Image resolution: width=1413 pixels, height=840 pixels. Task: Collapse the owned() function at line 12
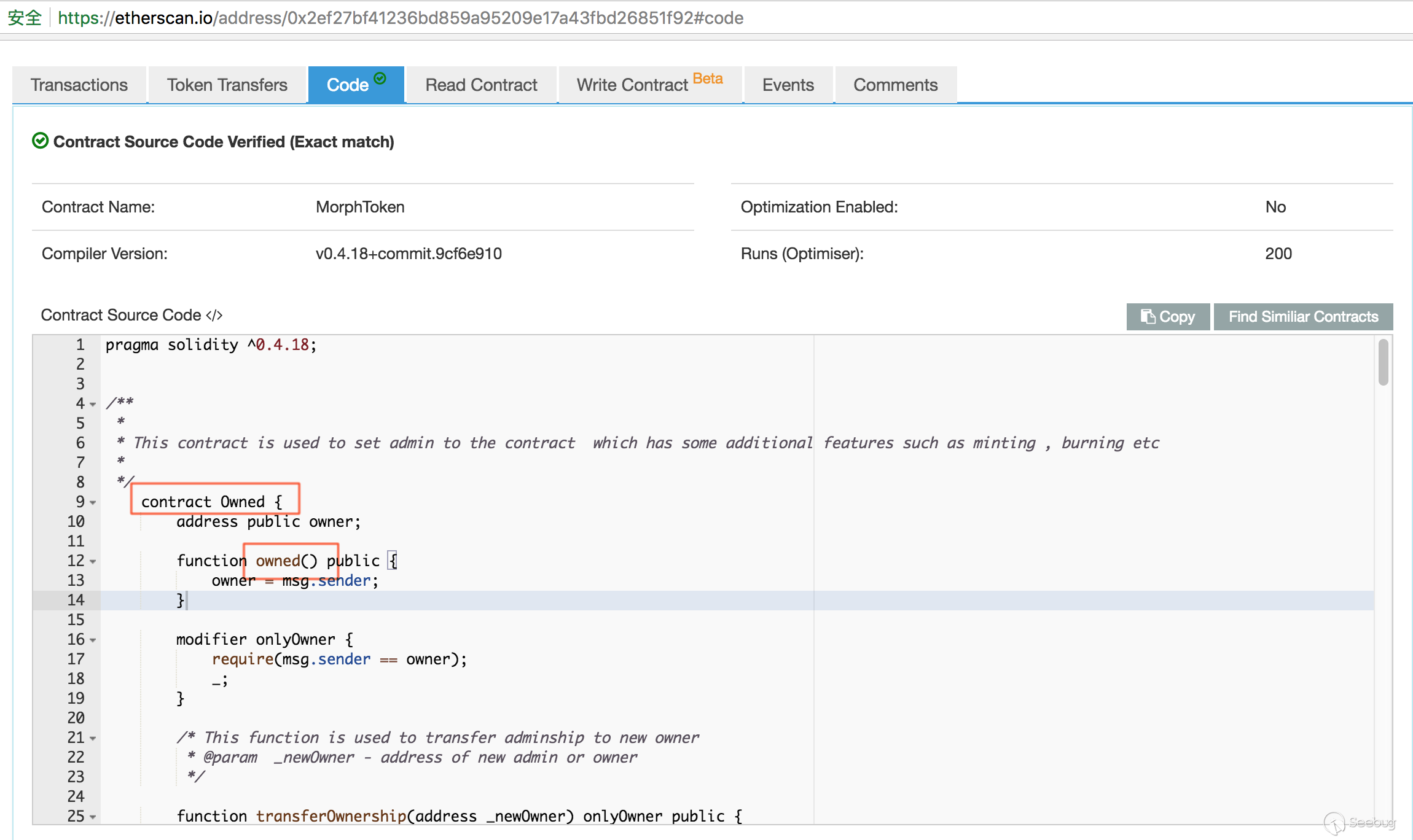93,561
